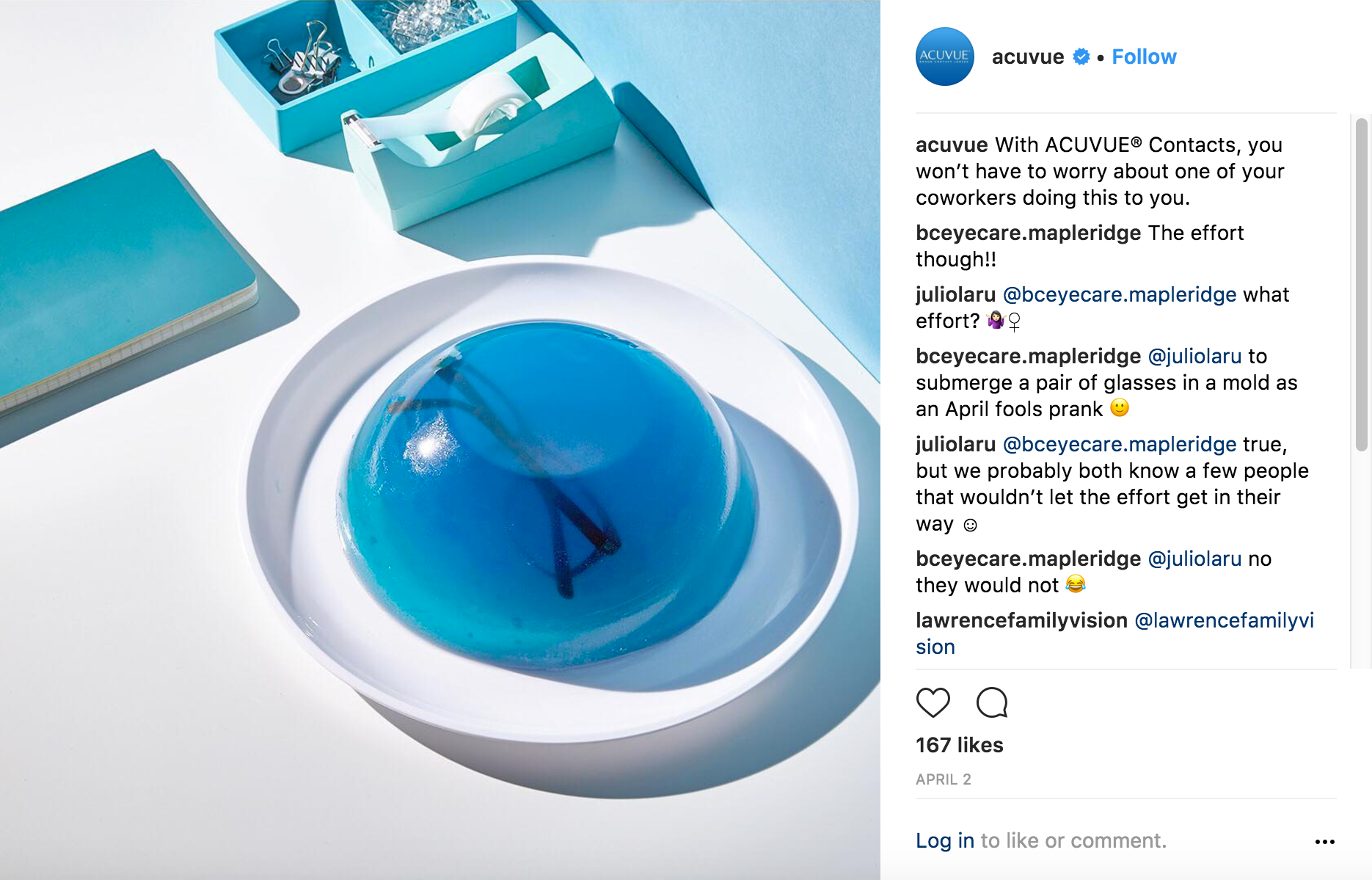Click the blue jello post photo
Viewport: 1372px width, 880px height.
[x=440, y=440]
